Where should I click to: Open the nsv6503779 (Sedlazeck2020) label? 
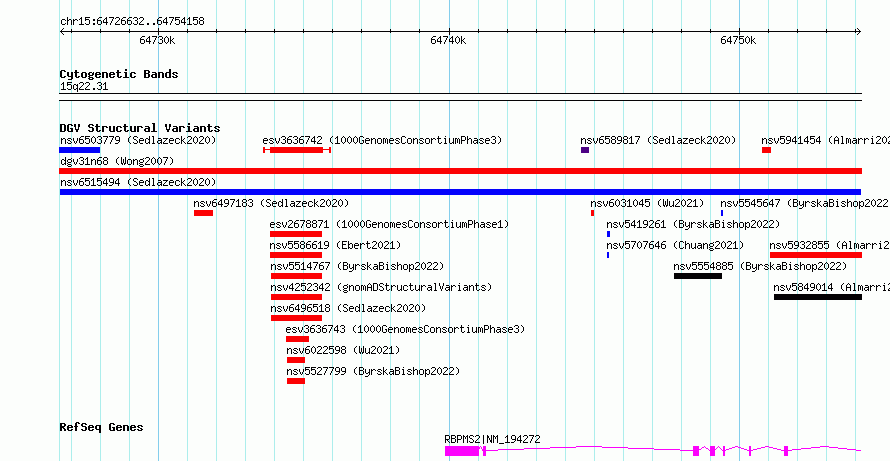click(138, 140)
